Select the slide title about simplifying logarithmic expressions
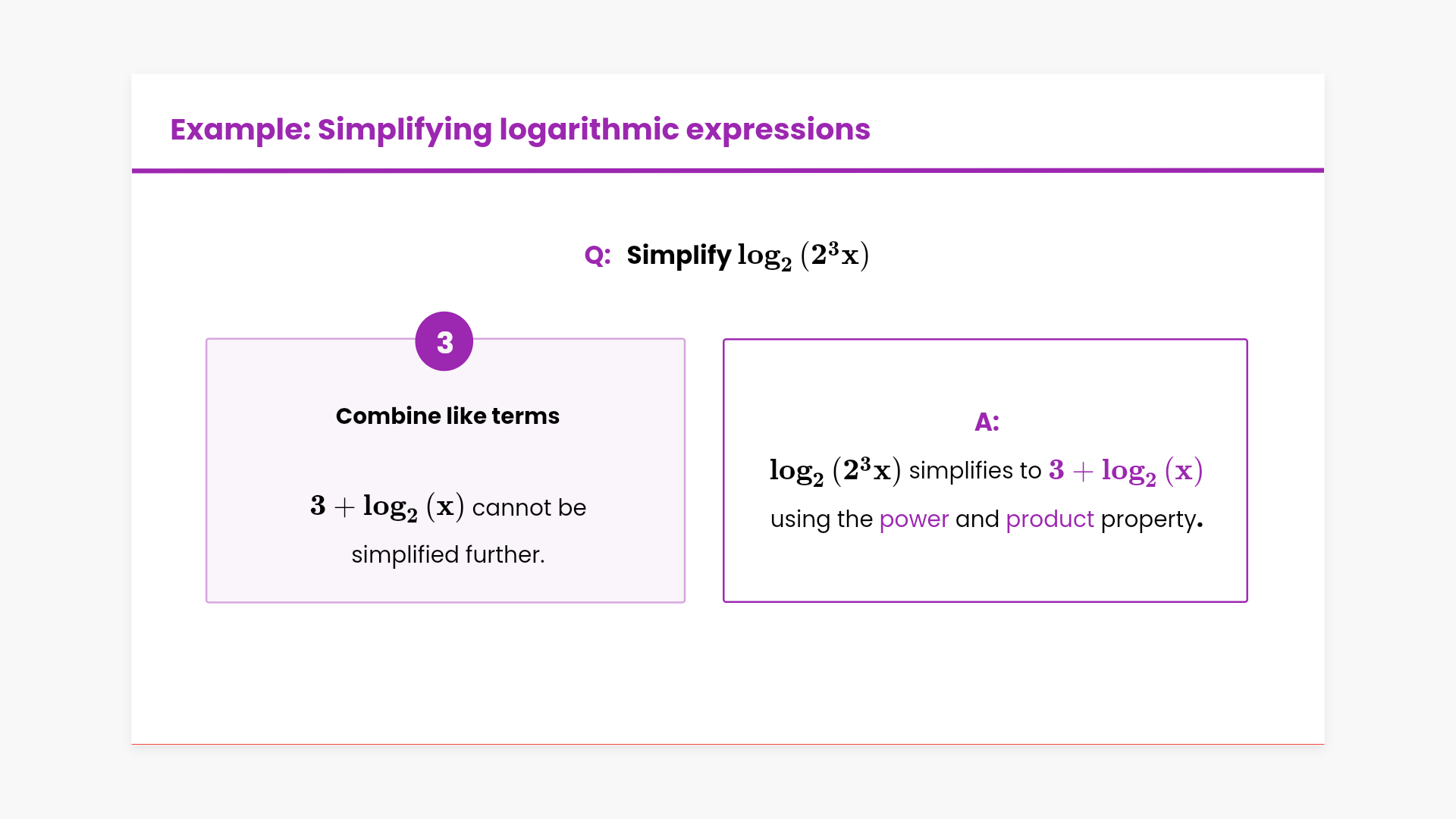Viewport: 1456px width, 819px height. point(519,130)
